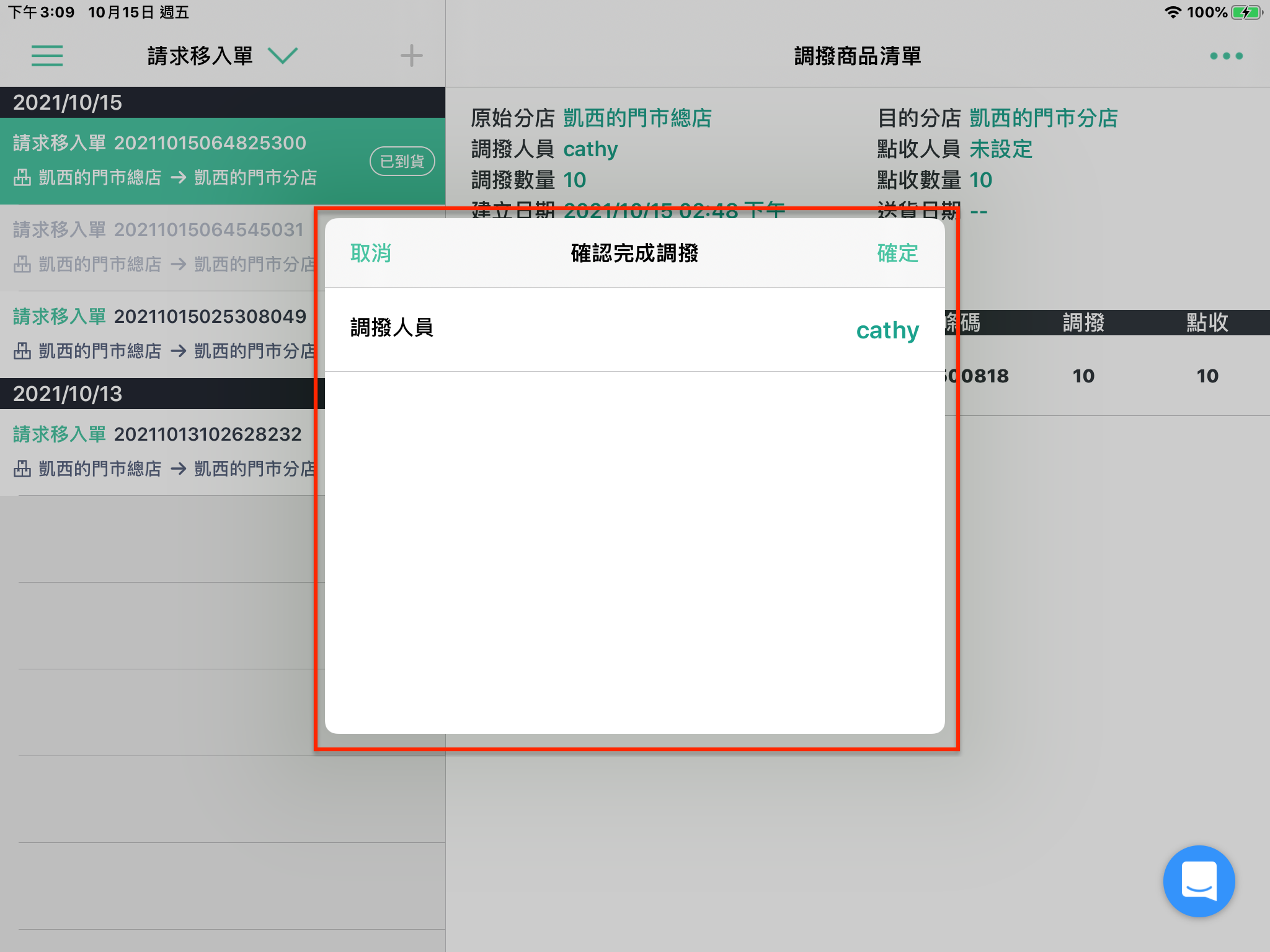Open the 調撥人員 cathy selector

(x=634, y=329)
